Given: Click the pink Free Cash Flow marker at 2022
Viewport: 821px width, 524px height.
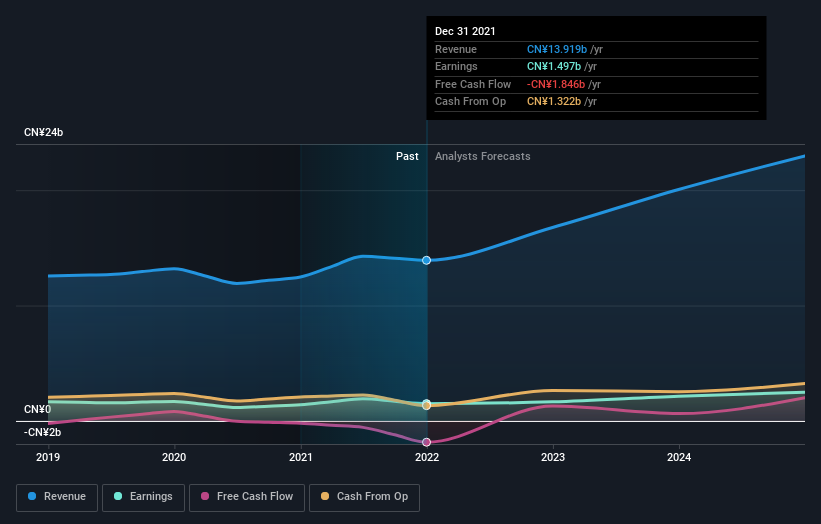Looking at the screenshot, I should (x=427, y=442).
